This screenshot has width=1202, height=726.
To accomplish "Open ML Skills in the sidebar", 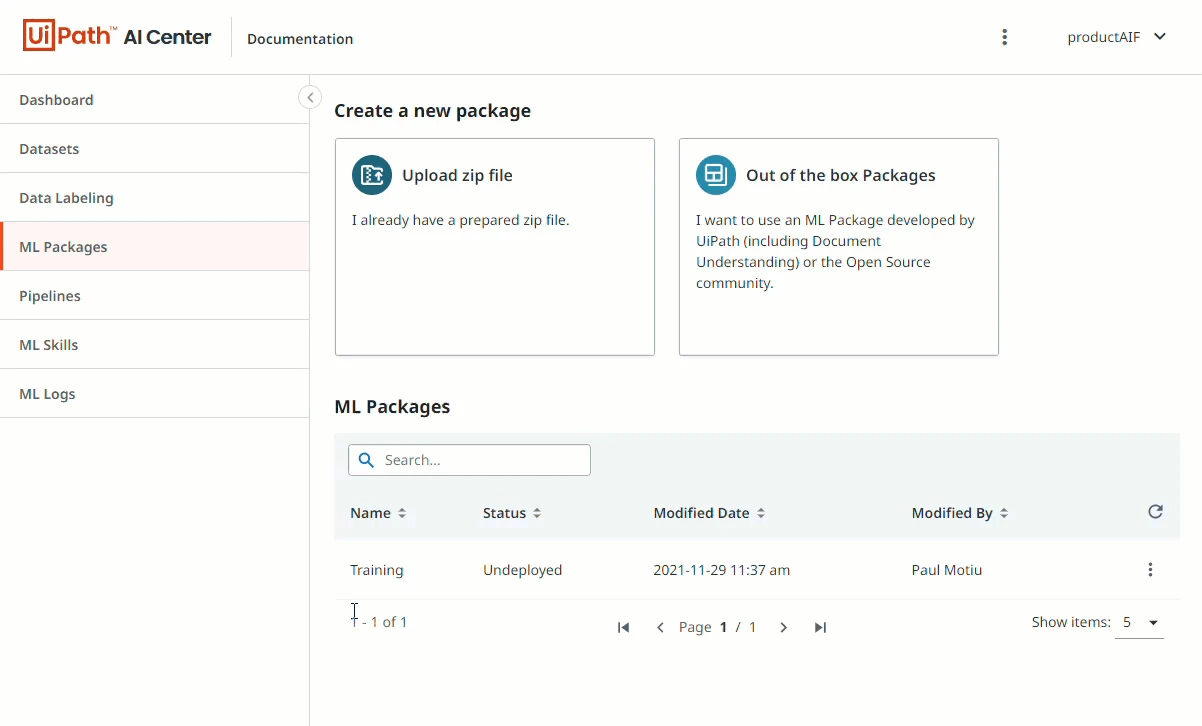I will click(155, 345).
